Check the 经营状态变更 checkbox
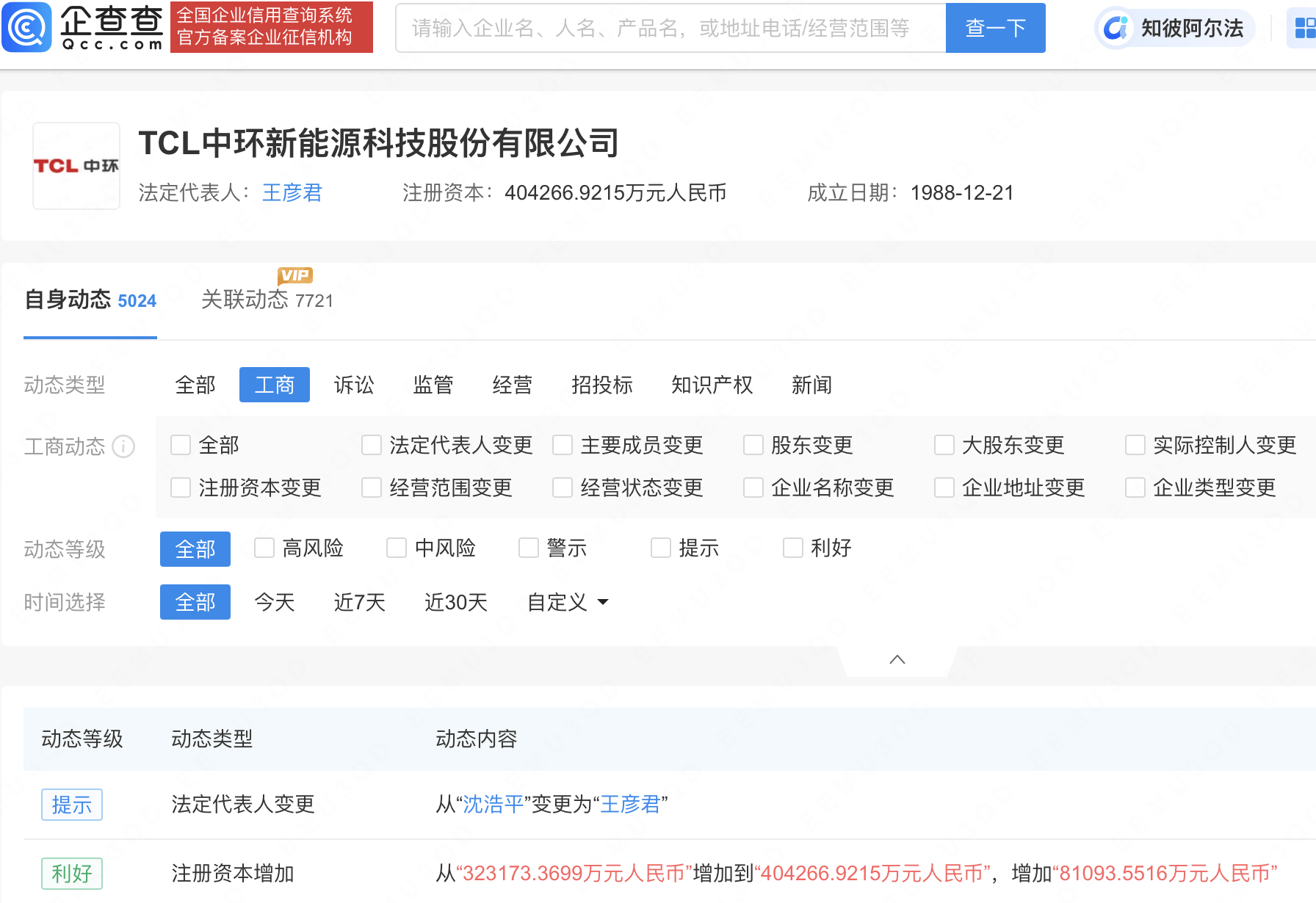This screenshot has width=1316, height=903. pos(563,487)
